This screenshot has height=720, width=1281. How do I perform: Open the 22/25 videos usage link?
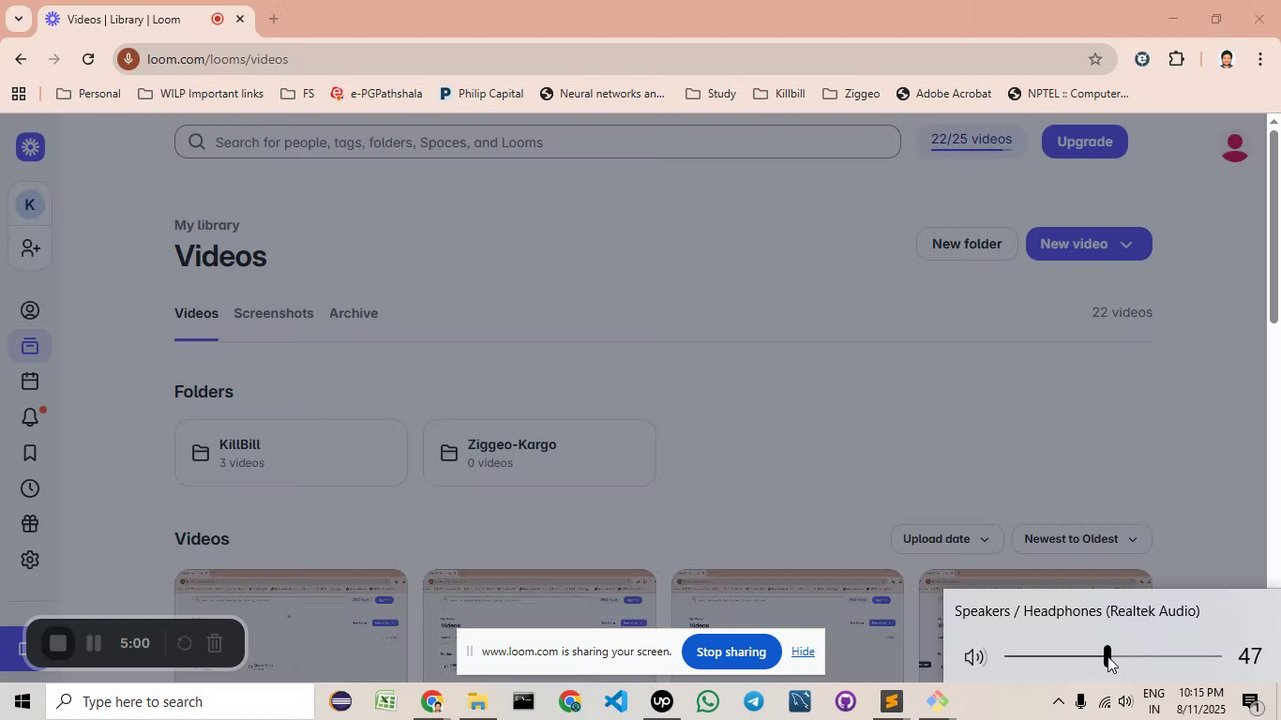click(x=971, y=140)
